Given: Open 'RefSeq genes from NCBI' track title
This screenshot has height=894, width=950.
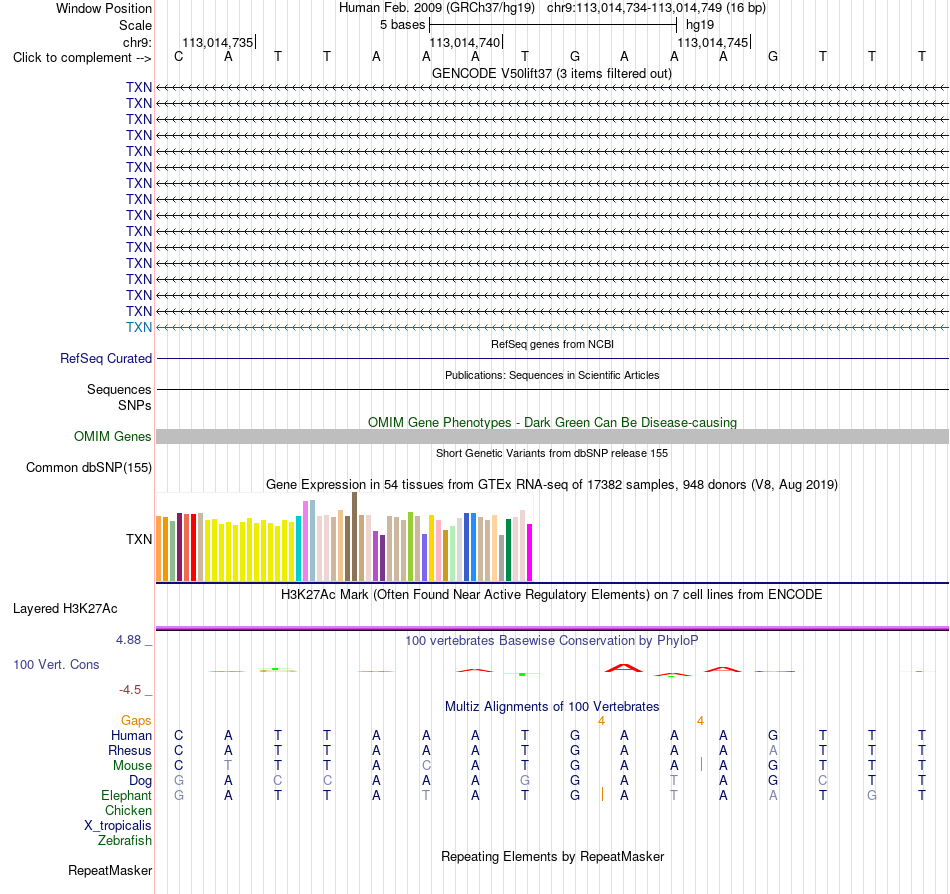Looking at the screenshot, I should pos(552,344).
